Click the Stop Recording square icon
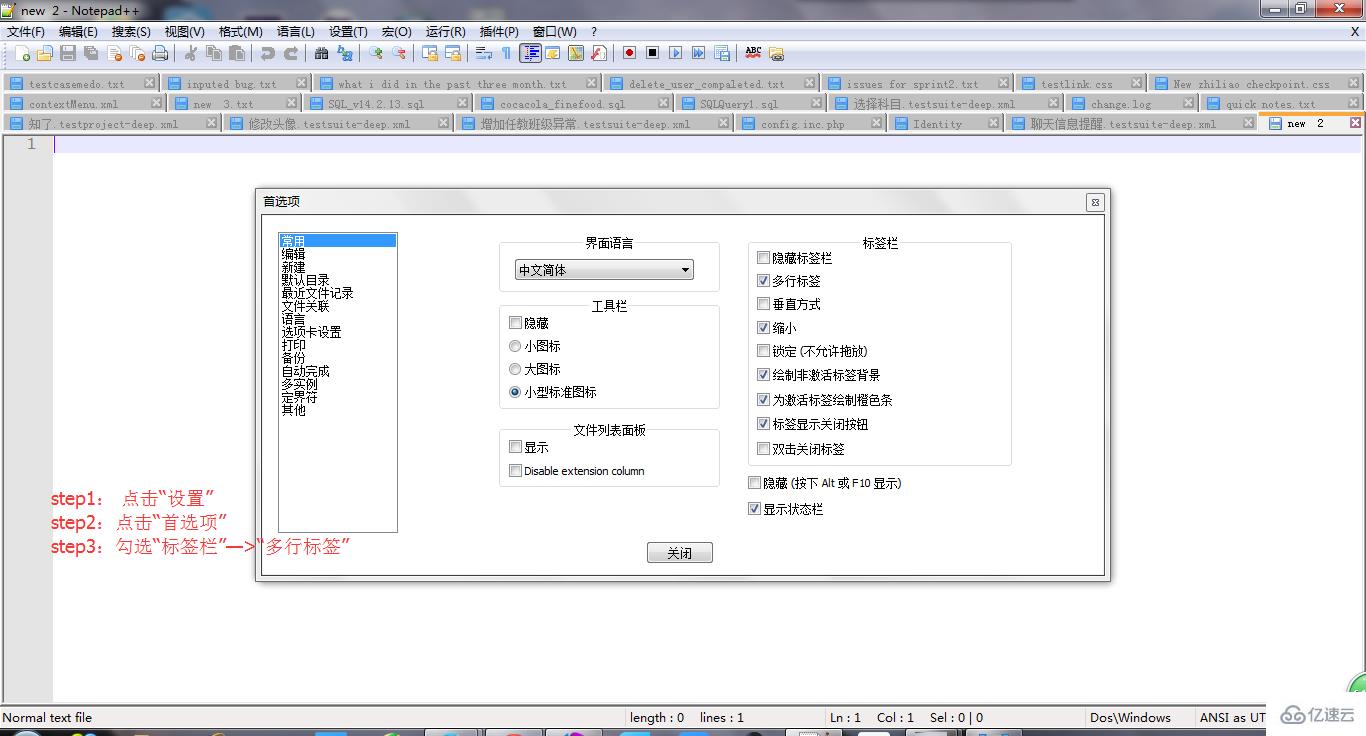The height and width of the screenshot is (736, 1366). (x=652, y=53)
